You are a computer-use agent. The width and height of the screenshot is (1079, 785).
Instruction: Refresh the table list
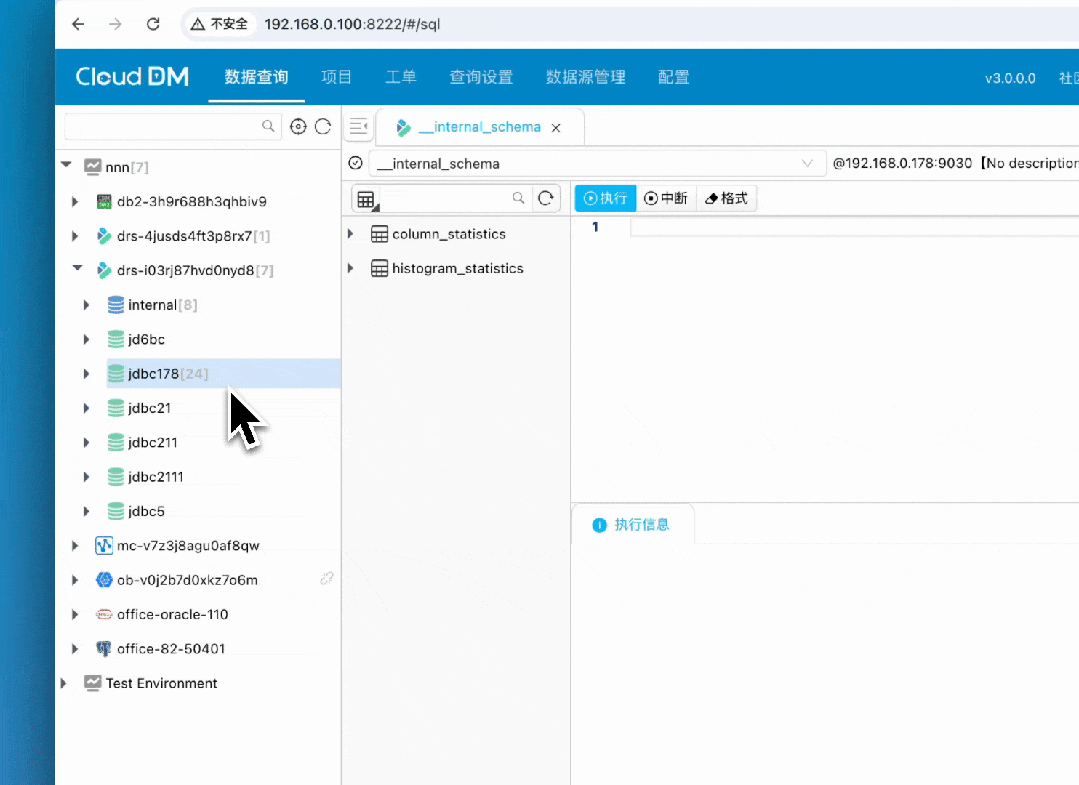coord(546,199)
